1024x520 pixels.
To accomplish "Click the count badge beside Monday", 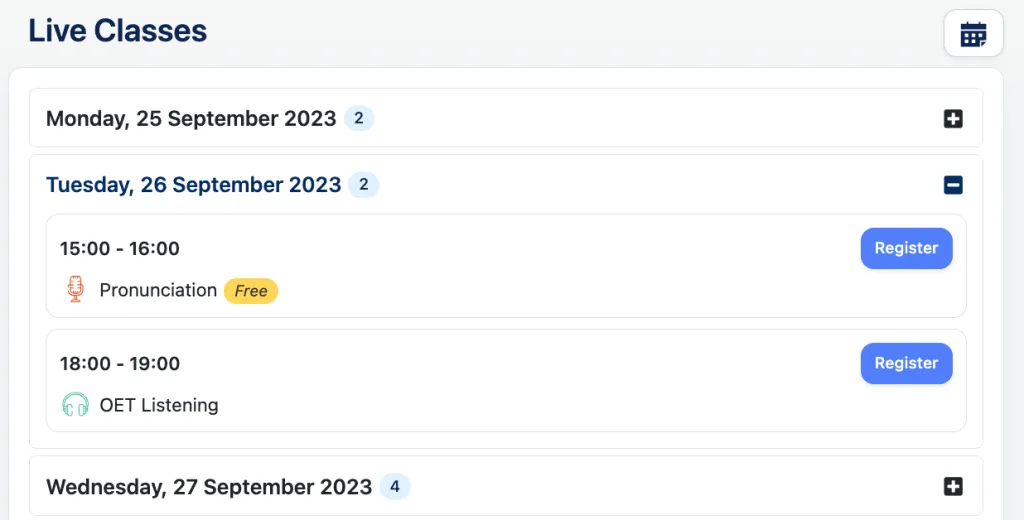I will click(359, 119).
